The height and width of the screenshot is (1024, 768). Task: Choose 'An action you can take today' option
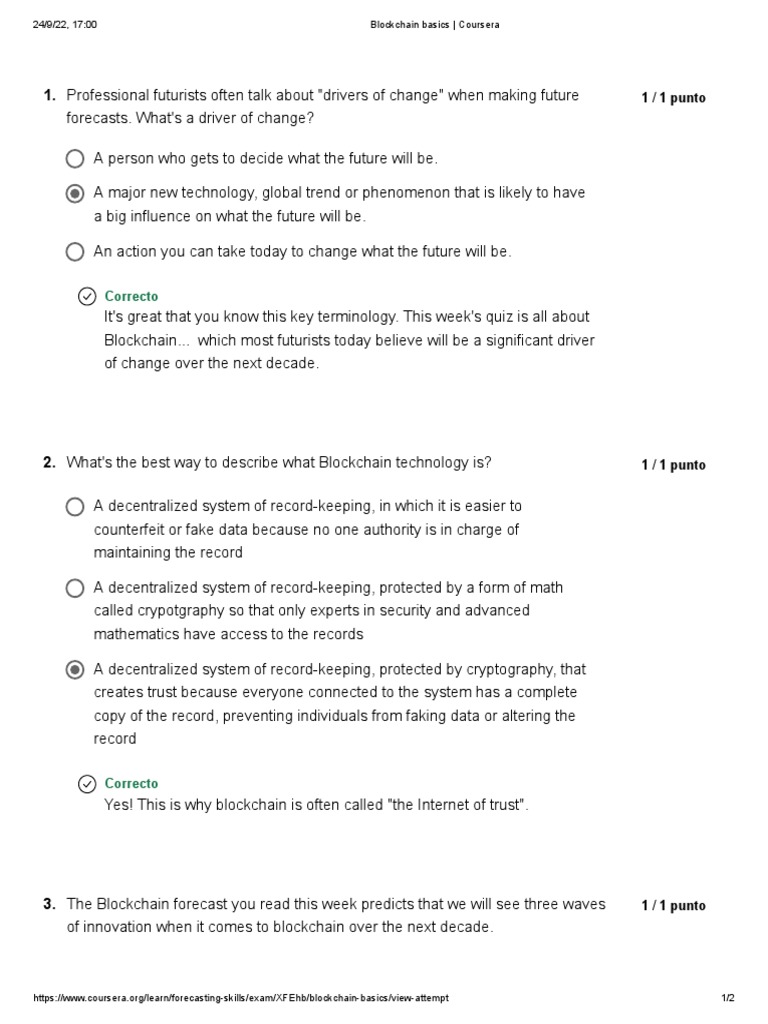(x=75, y=252)
